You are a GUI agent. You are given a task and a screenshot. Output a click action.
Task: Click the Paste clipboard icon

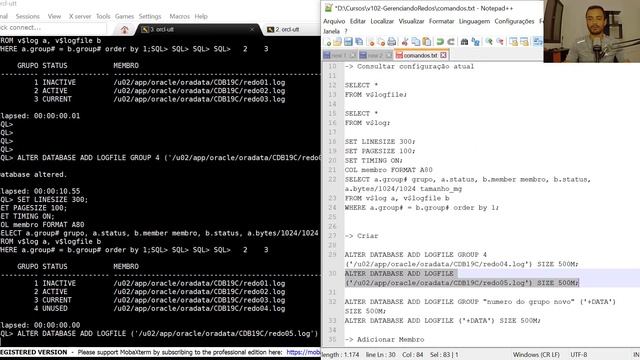coord(427,42)
